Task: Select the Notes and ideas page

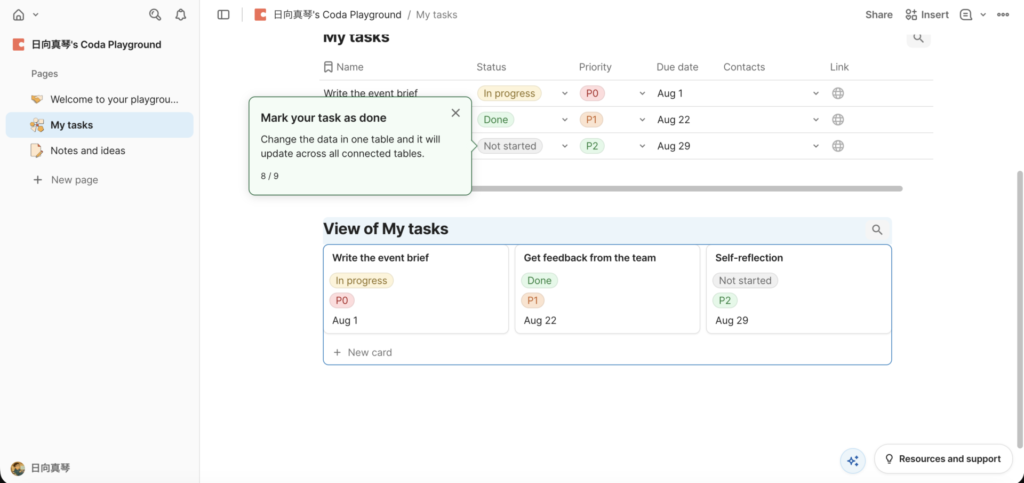Action: 87,151
